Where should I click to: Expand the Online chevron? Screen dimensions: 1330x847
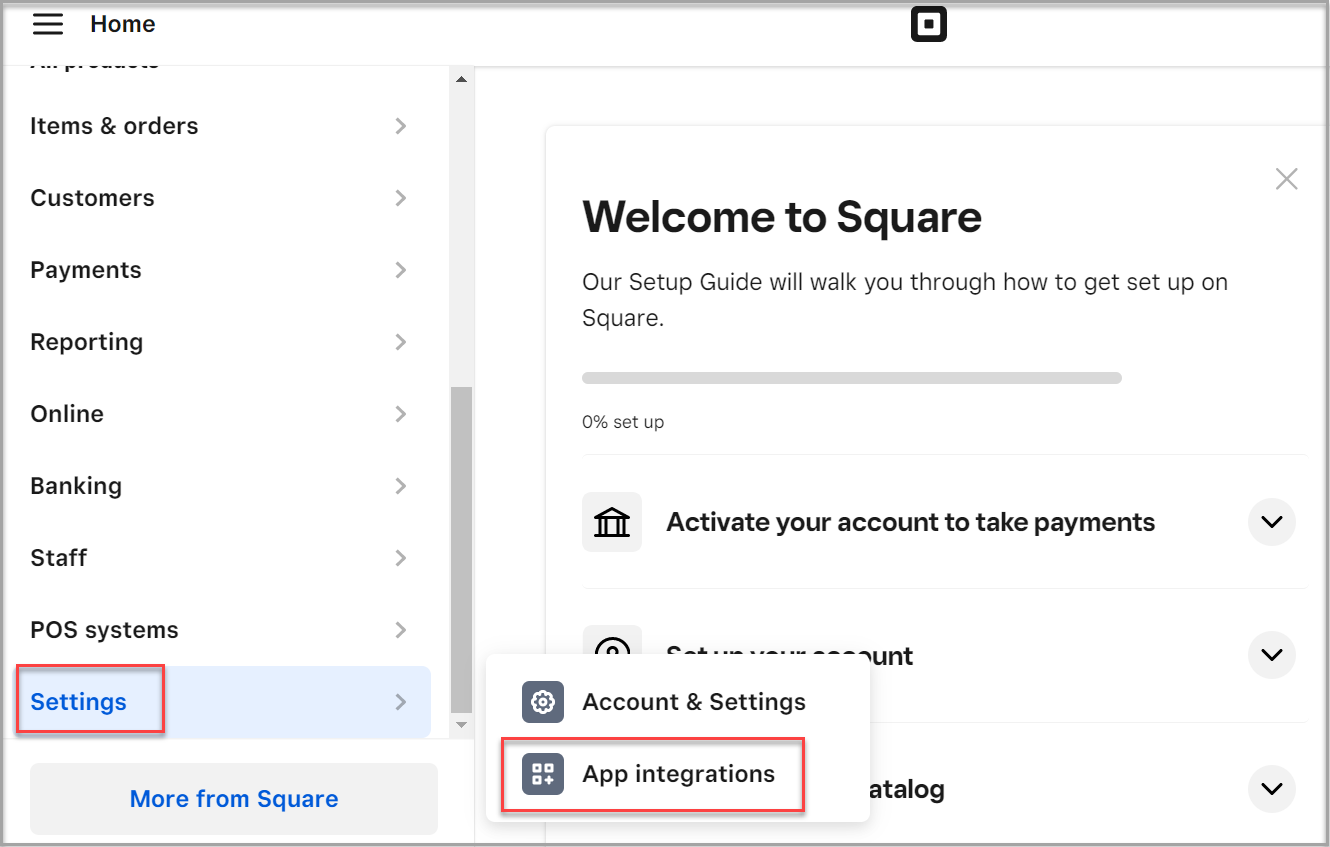coord(400,414)
